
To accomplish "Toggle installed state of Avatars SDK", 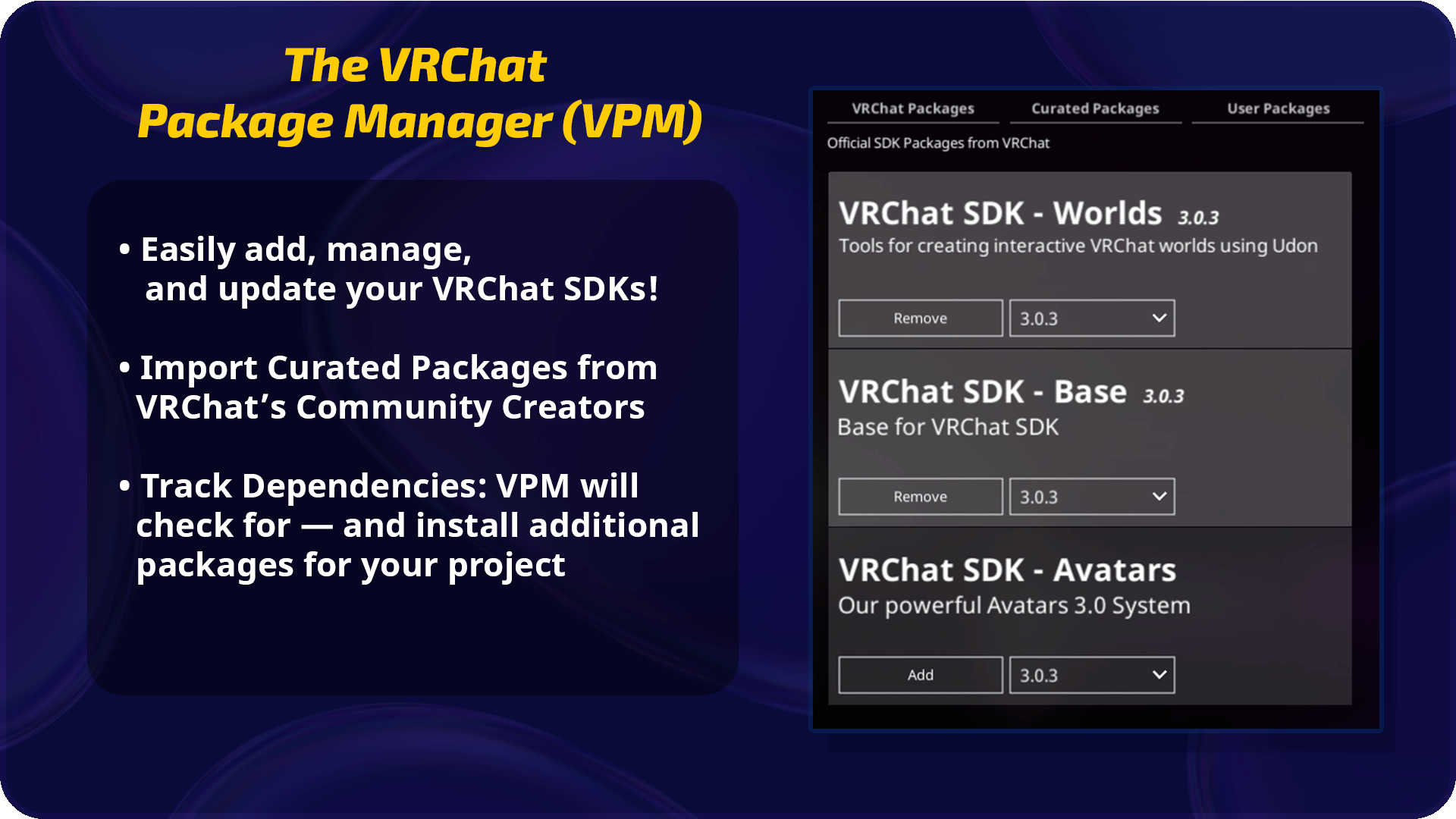I will click(919, 674).
